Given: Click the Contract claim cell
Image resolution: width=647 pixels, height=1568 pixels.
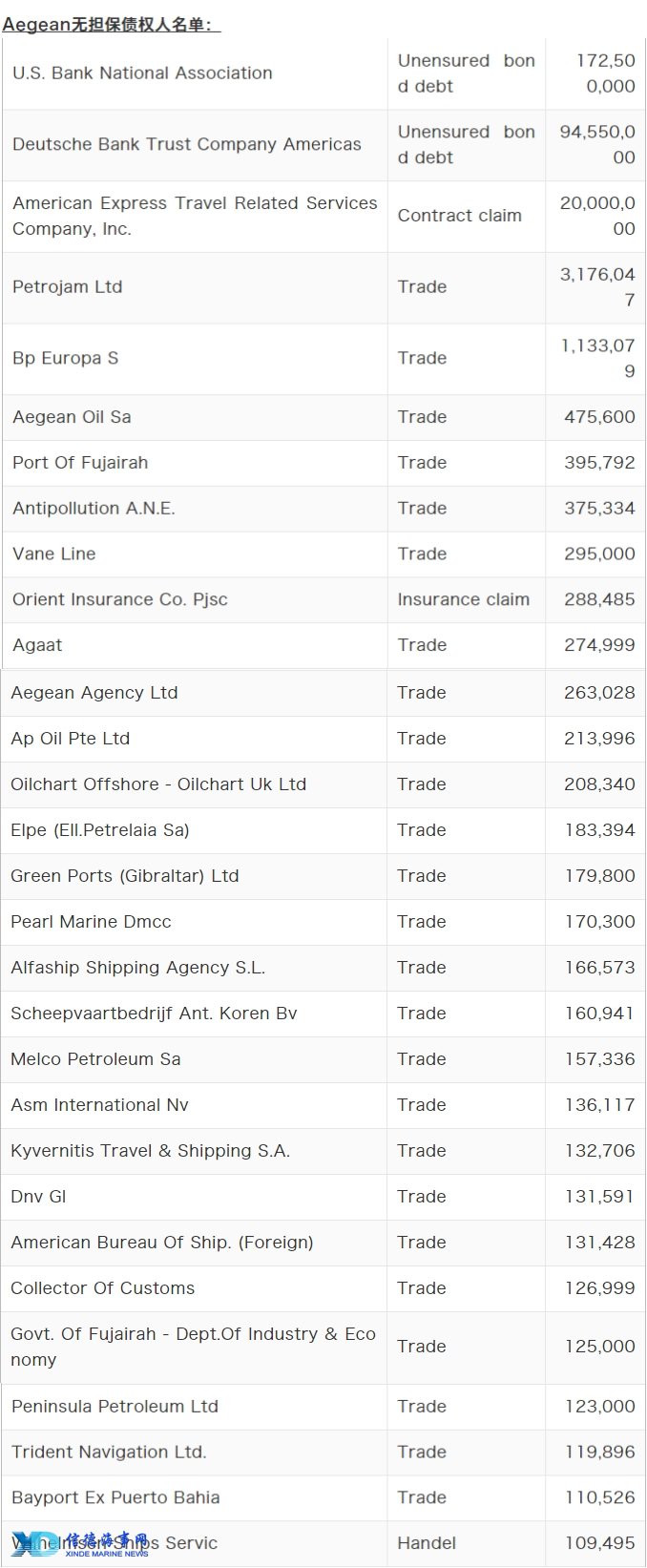Looking at the screenshot, I should point(467,217).
